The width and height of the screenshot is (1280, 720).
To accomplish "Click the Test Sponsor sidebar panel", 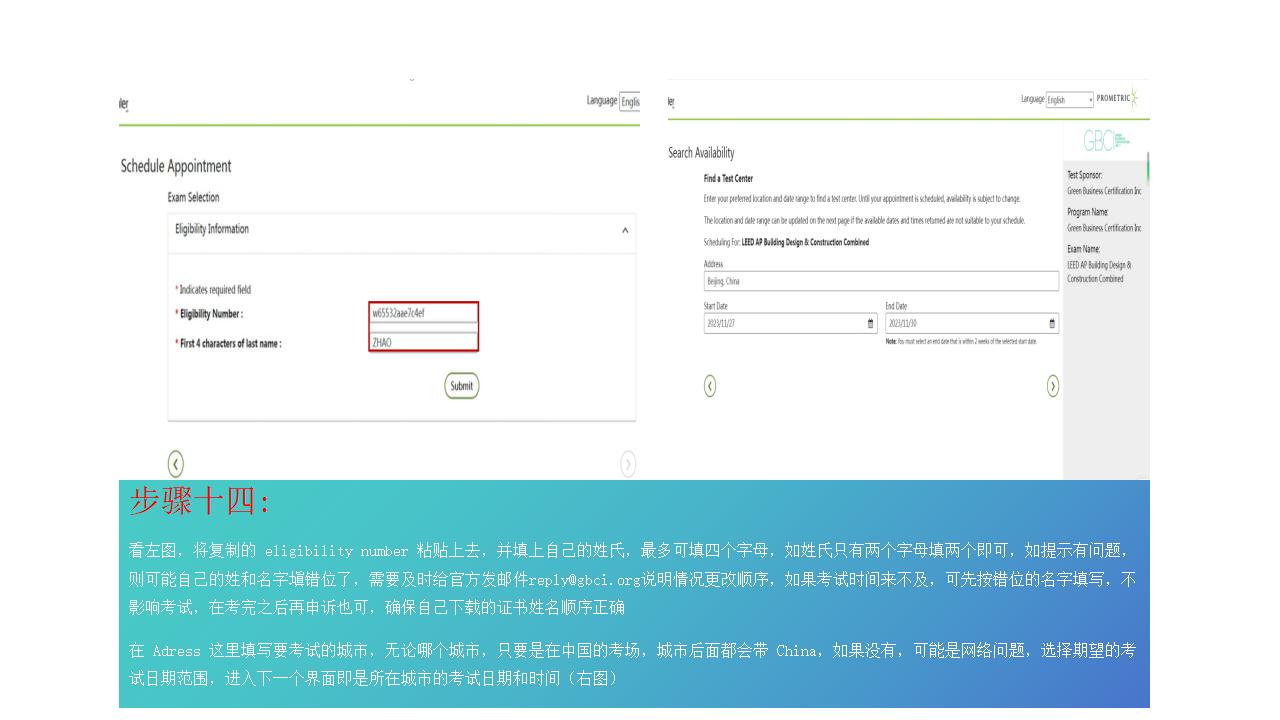I will [1105, 182].
